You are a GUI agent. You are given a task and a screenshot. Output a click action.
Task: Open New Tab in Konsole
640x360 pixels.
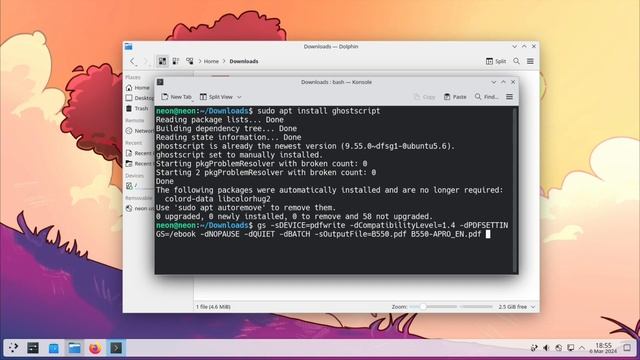(x=176, y=97)
